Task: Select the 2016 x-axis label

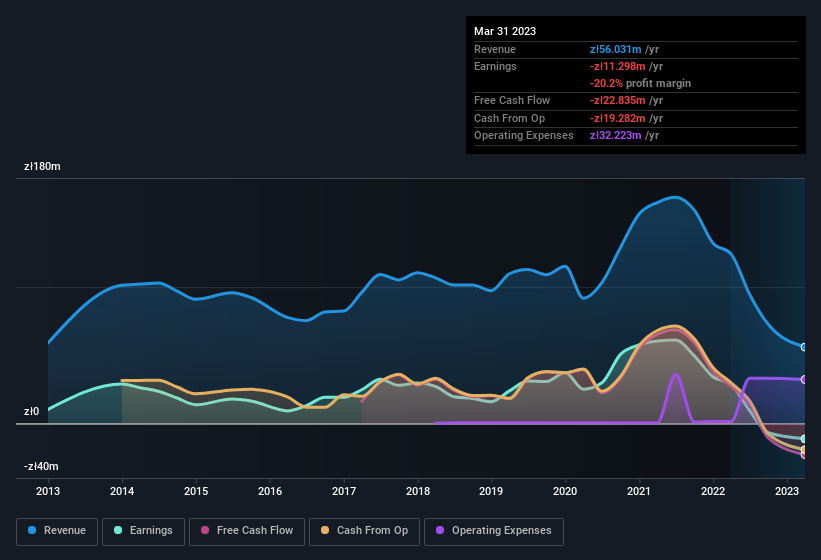Action: click(270, 491)
